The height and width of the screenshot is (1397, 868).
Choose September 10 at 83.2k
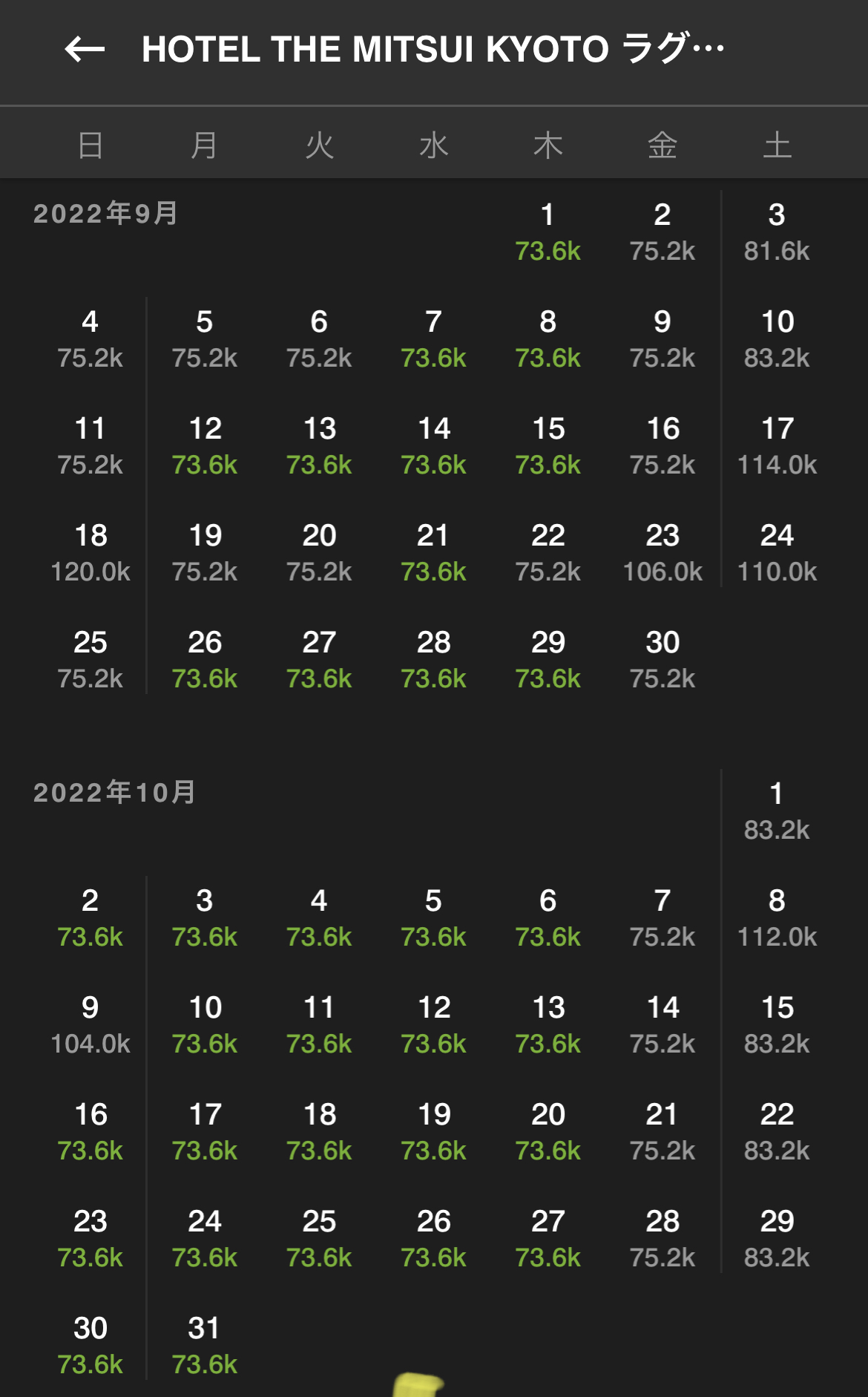point(776,339)
